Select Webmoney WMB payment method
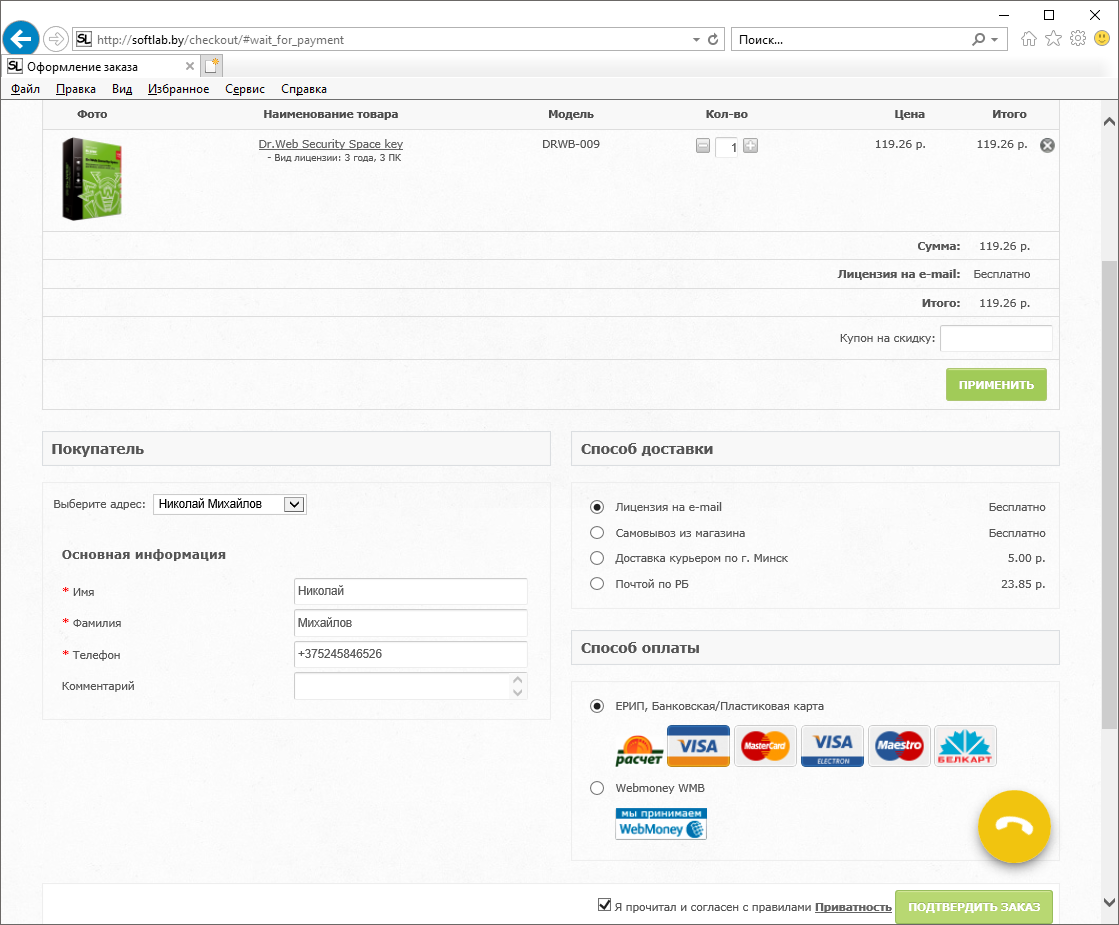Screen dimensions: 1119x925 tap(597, 788)
